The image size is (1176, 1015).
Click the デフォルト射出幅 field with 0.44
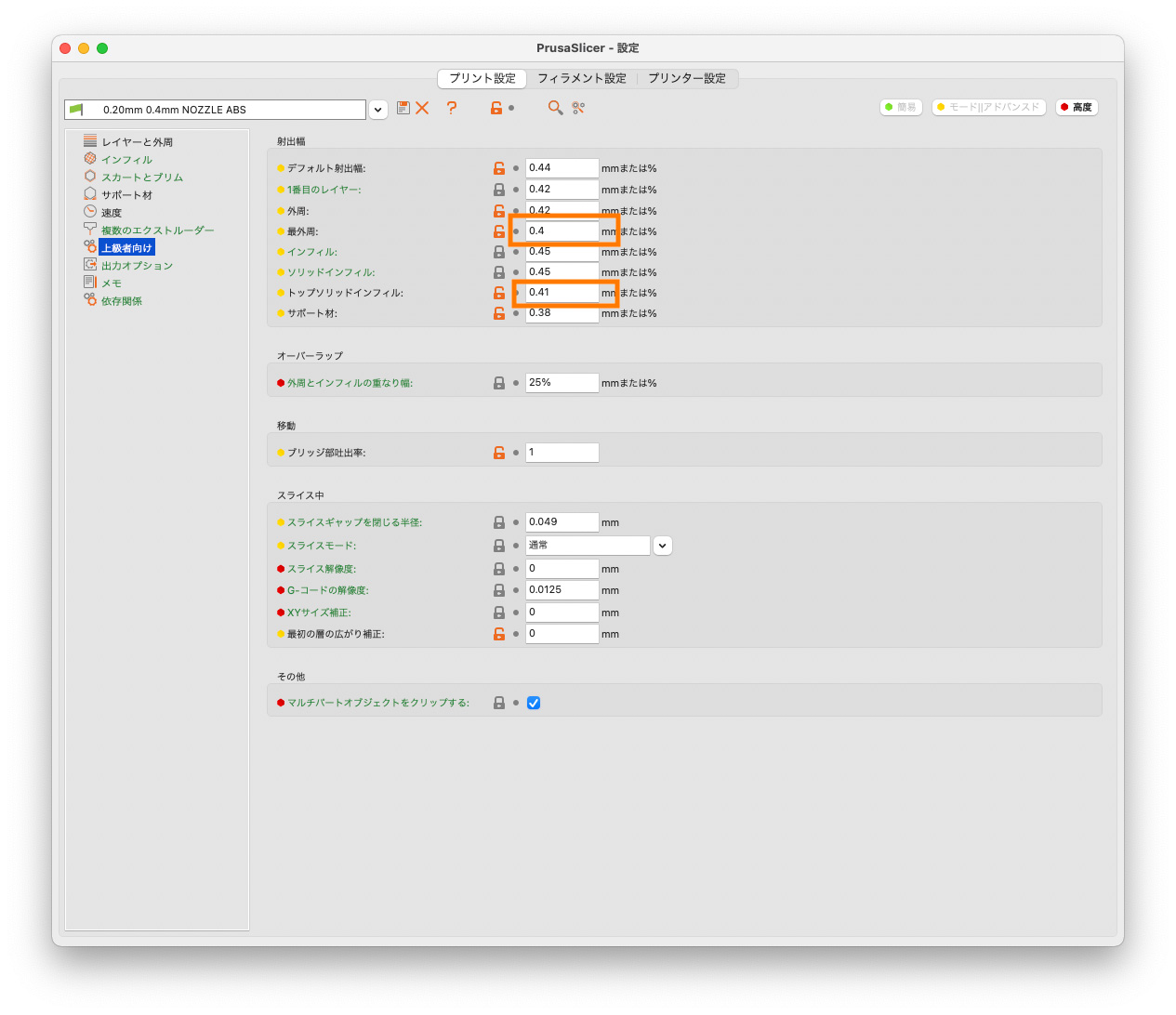point(562,168)
